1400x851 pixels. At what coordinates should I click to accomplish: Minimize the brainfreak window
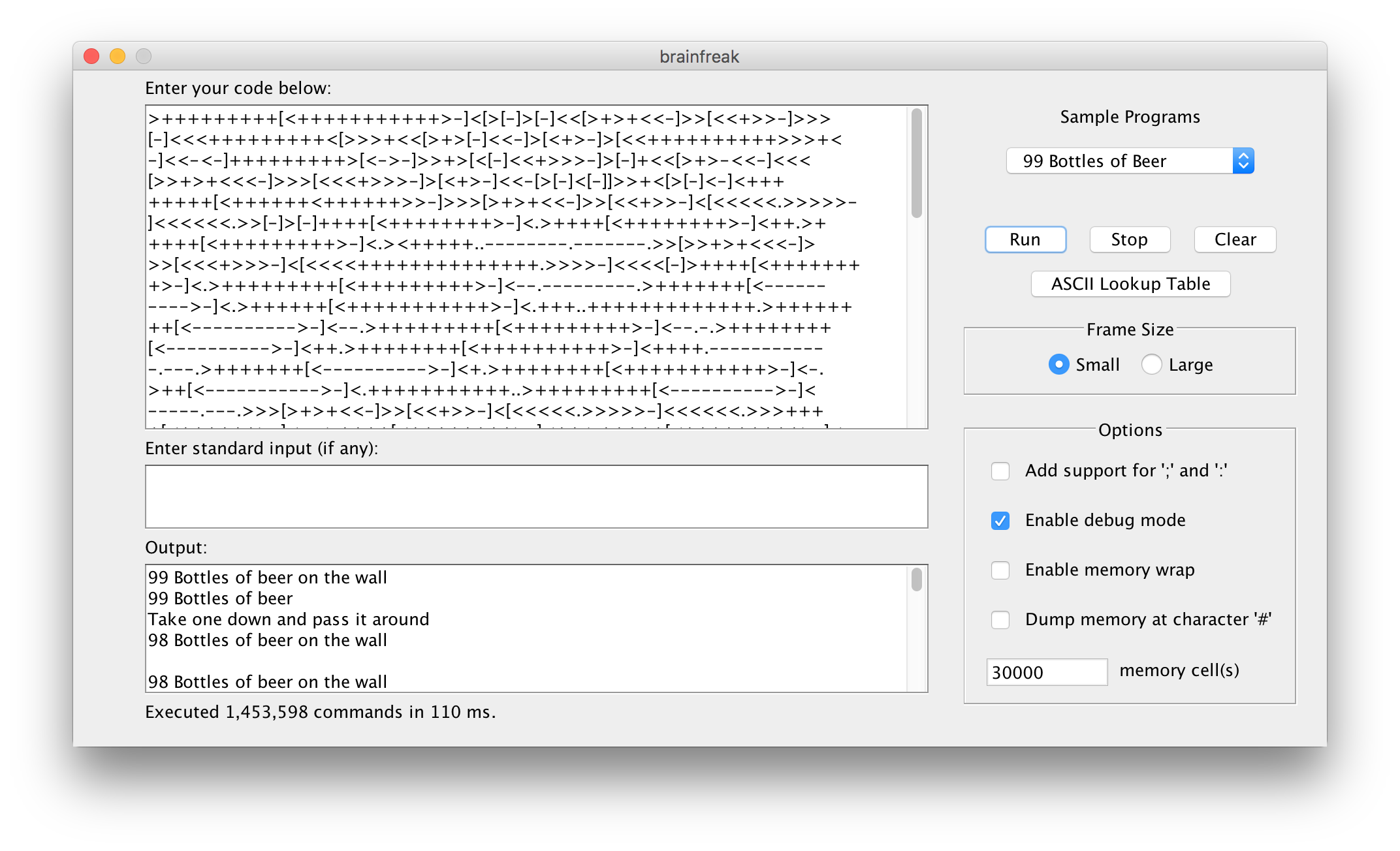click(118, 56)
